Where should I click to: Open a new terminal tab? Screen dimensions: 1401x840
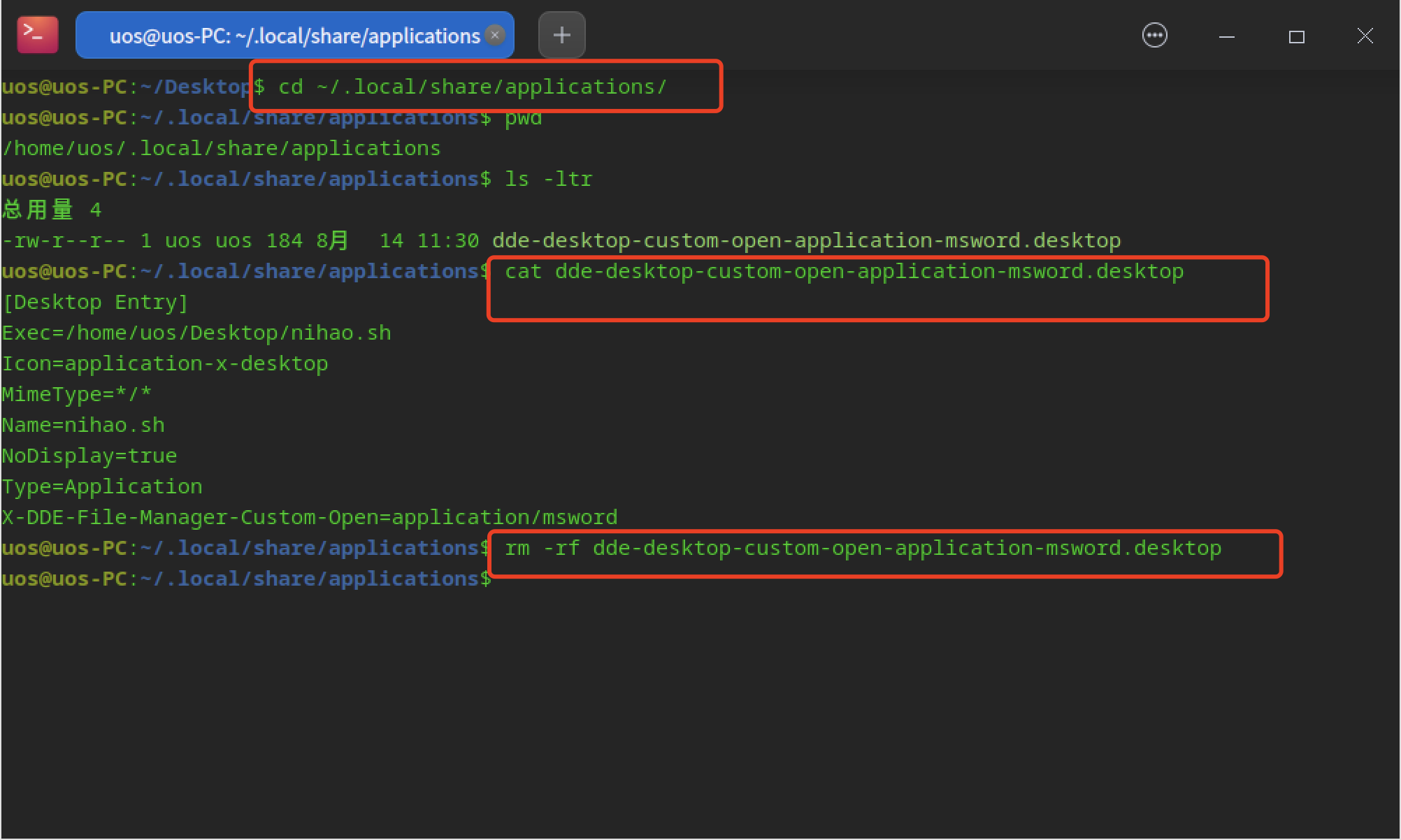coord(561,35)
